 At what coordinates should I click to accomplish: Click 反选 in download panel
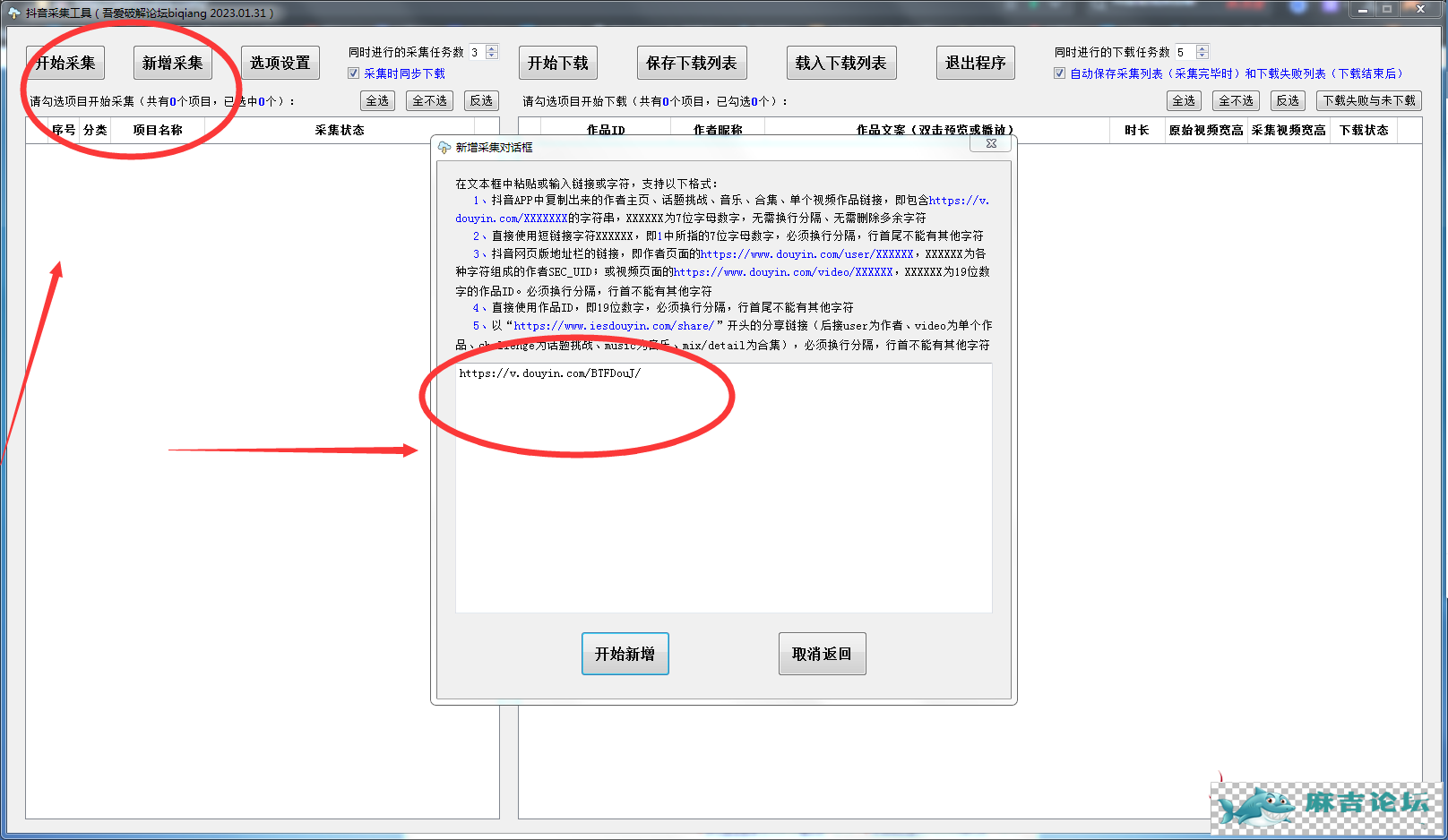1288,100
